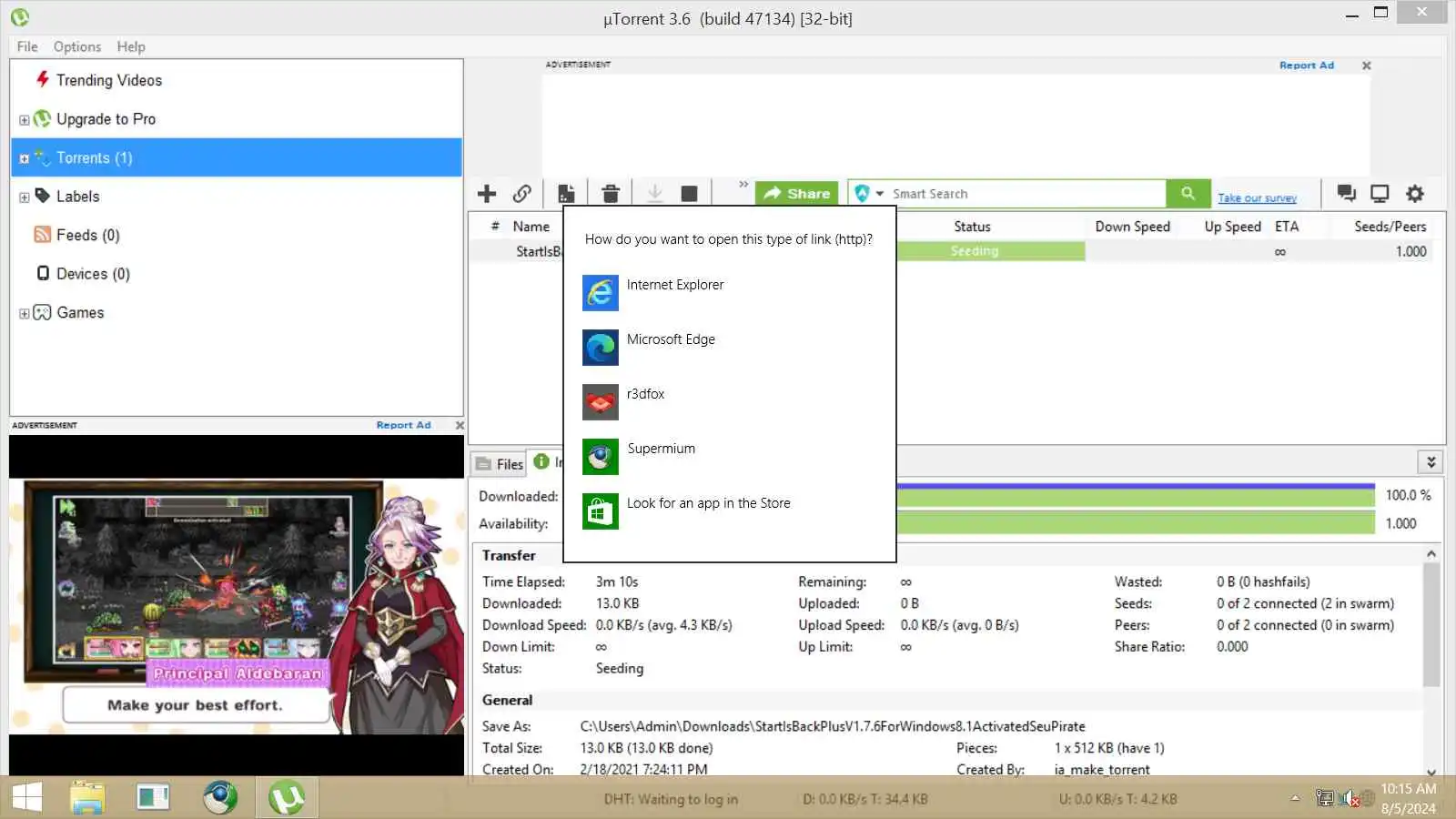Collapse the detail pane with double-chevron button
This screenshot has width=1456, height=819.
[1431, 462]
